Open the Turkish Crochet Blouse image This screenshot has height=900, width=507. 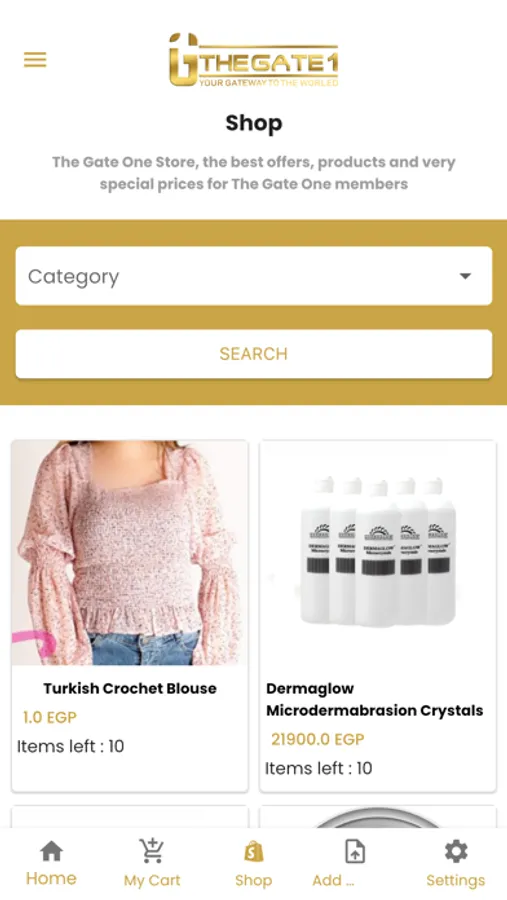130,553
